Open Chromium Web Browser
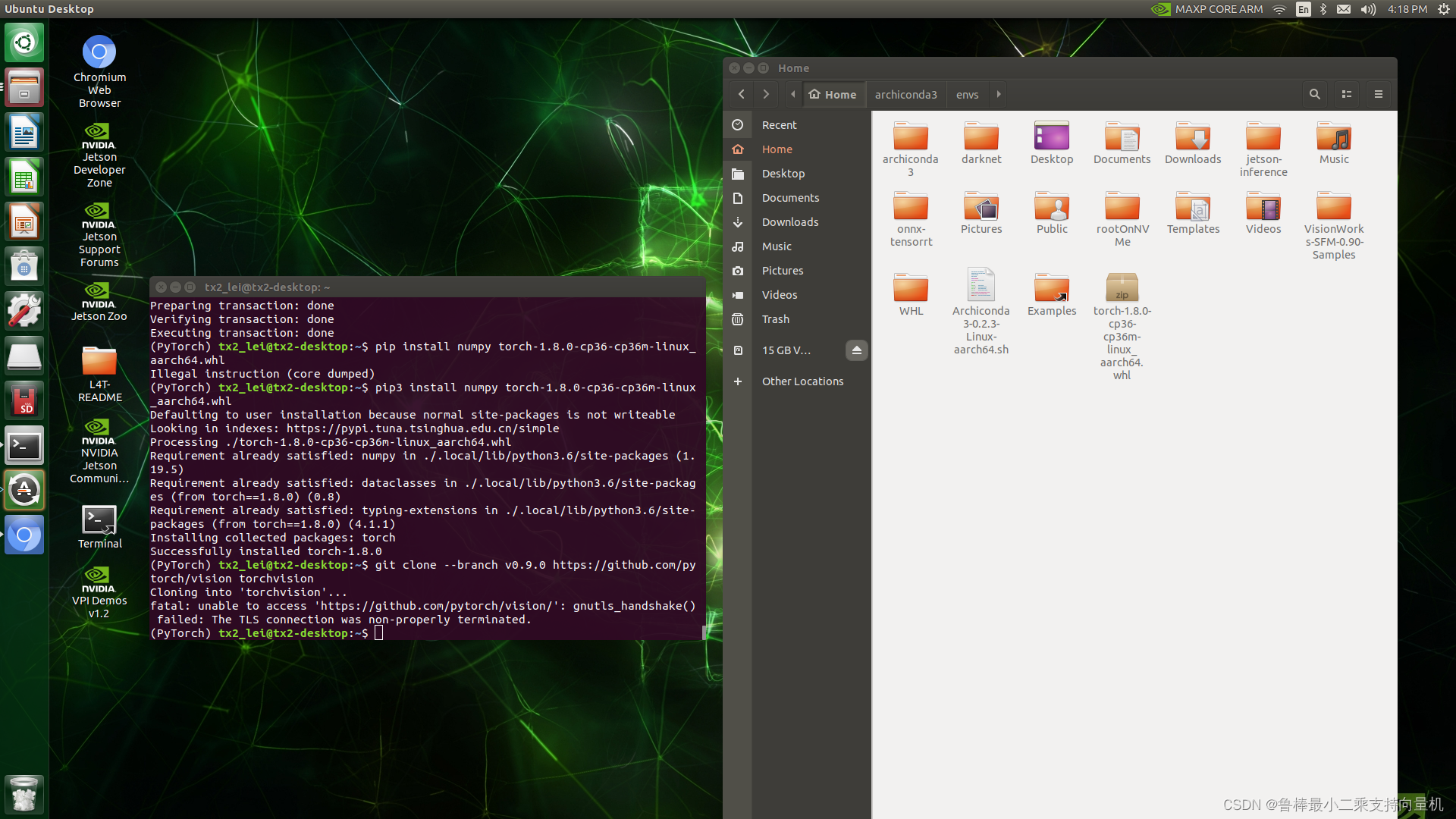1456x819 pixels. pyautogui.click(x=100, y=52)
